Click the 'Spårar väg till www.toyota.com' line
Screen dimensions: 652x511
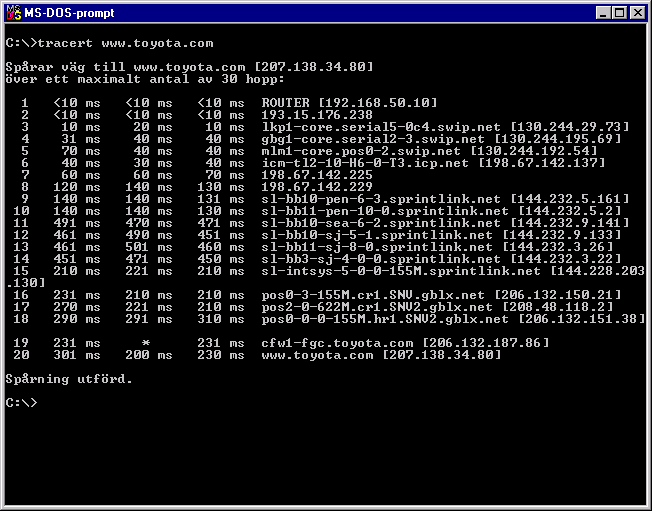pyautogui.click(x=189, y=67)
